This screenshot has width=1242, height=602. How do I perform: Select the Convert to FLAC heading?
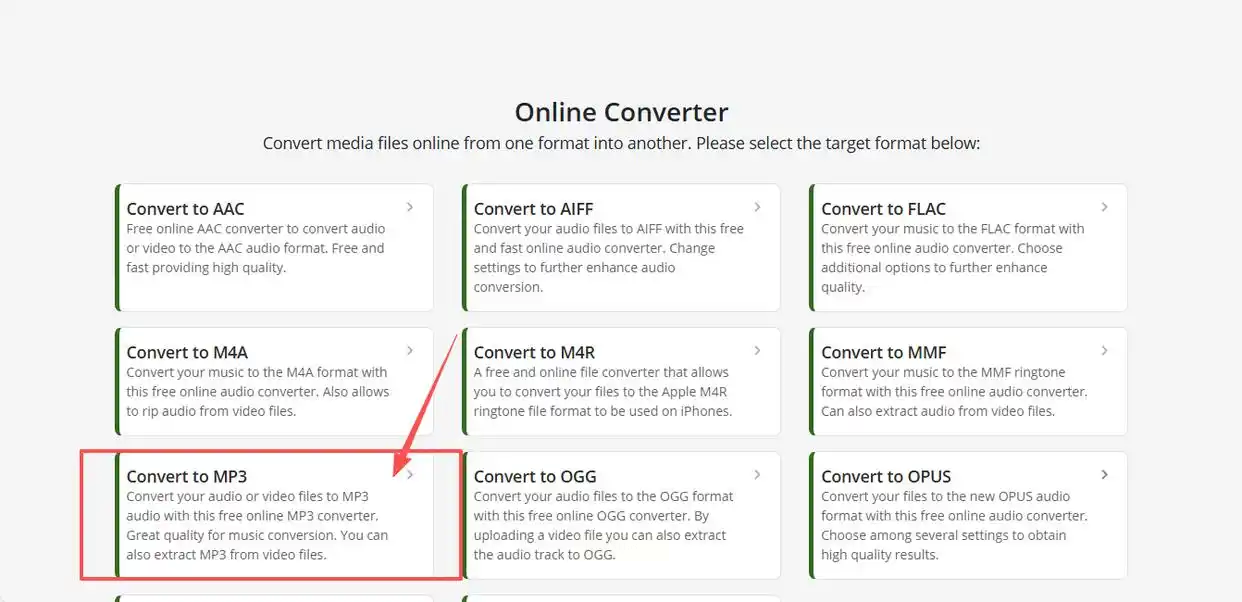883,209
